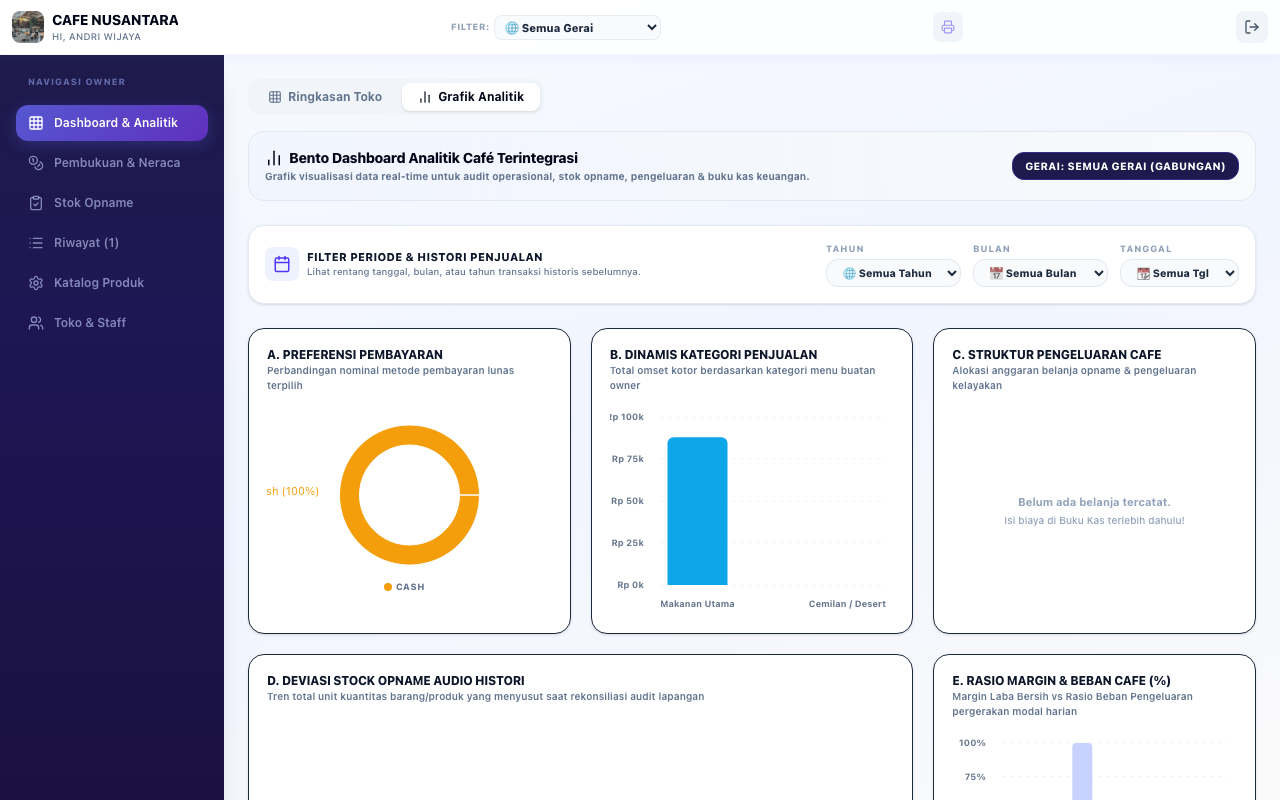Click the Stok Opname clipboard icon
The height and width of the screenshot is (800, 1280).
point(36,203)
